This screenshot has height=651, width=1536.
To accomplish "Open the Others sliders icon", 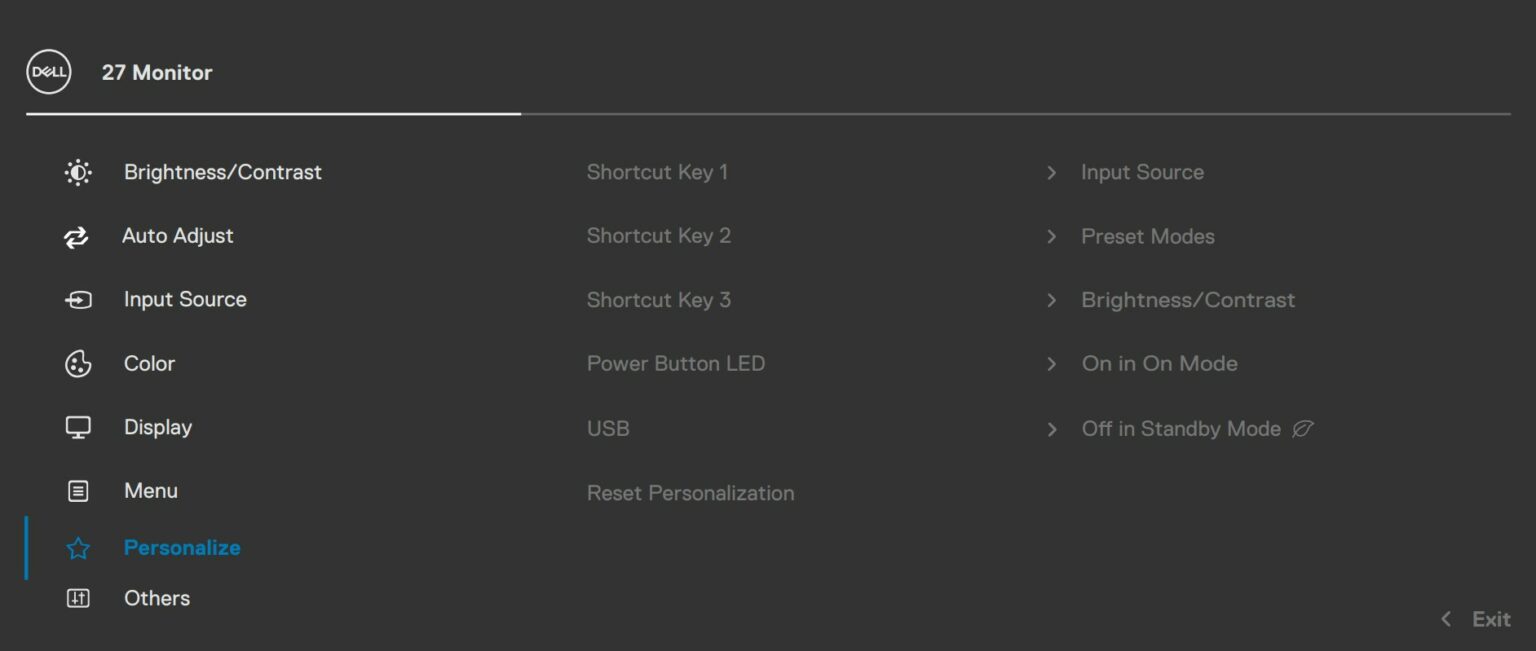I will tap(78, 598).
